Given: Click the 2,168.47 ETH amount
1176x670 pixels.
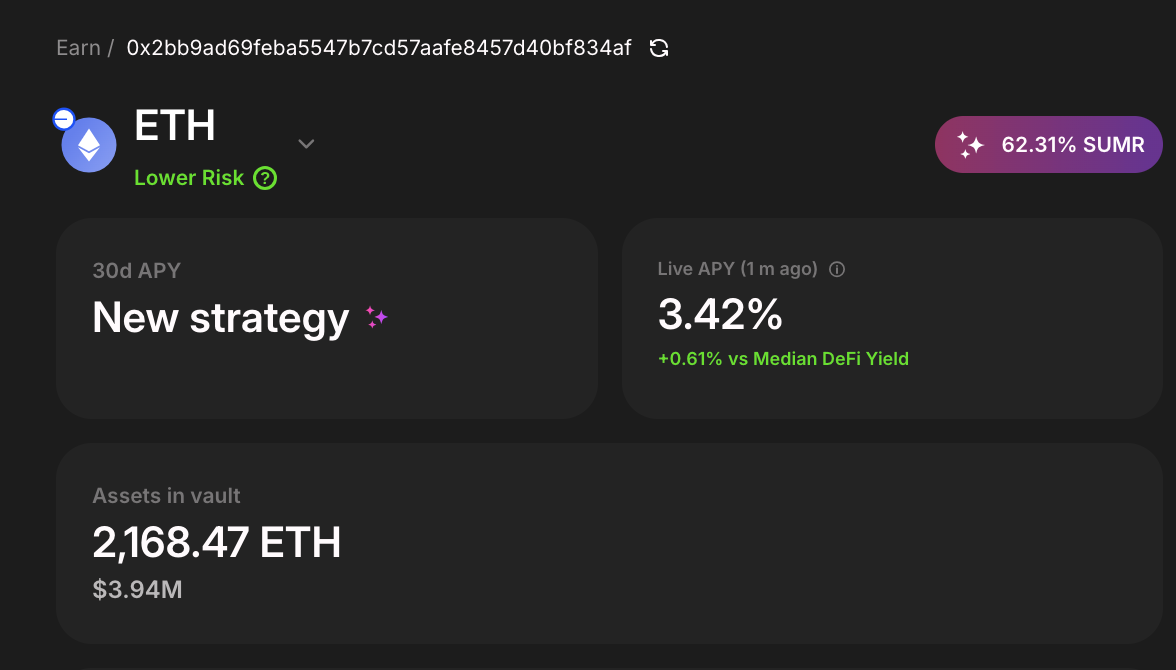Looking at the screenshot, I should pos(217,542).
